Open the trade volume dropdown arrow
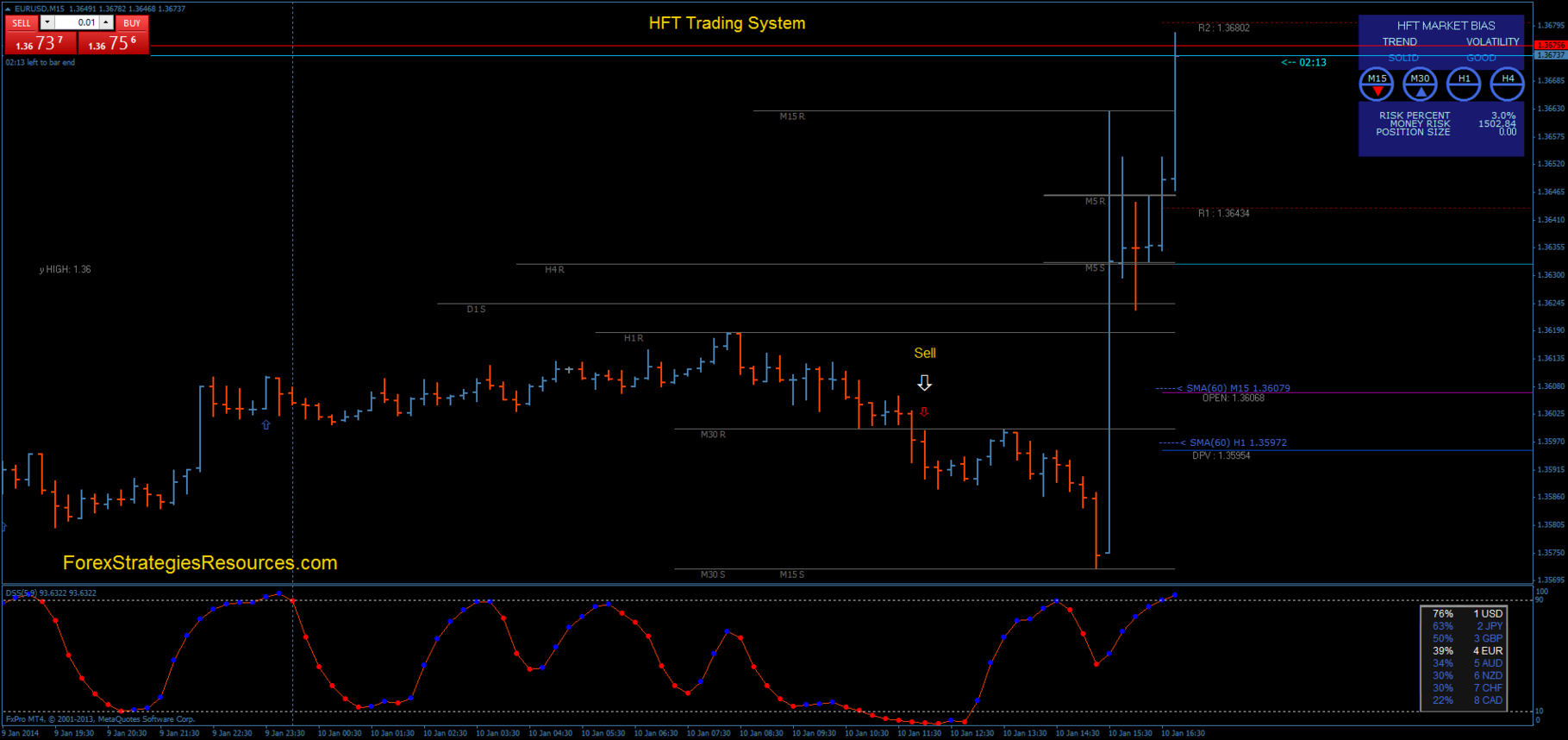The image size is (1568, 740). (x=47, y=22)
